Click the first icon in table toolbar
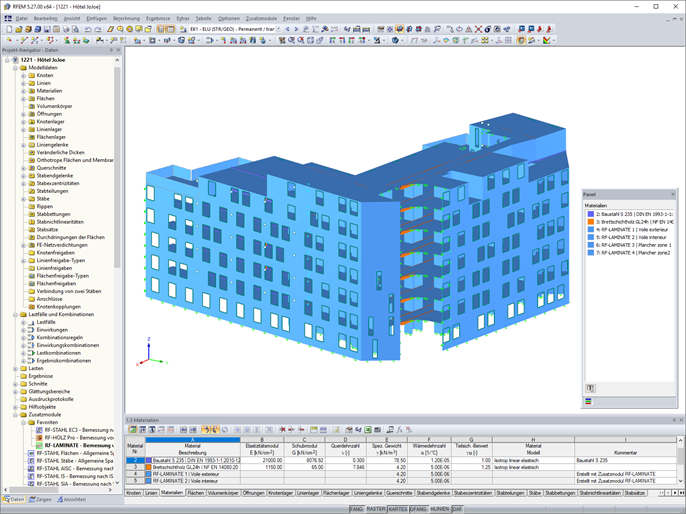Viewport: 686px width, 514px height. (x=133, y=430)
